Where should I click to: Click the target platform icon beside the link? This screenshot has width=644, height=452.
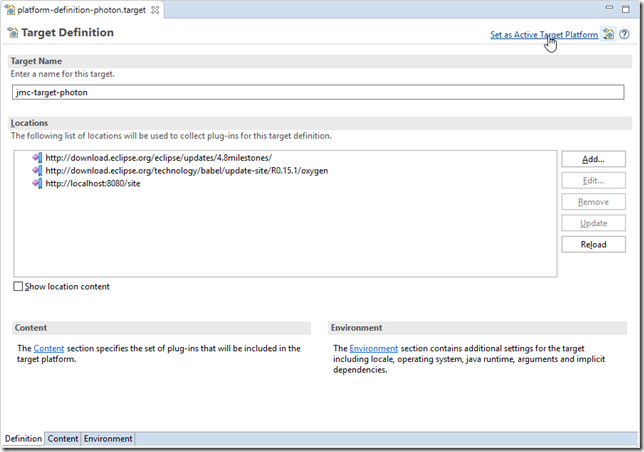click(609, 34)
